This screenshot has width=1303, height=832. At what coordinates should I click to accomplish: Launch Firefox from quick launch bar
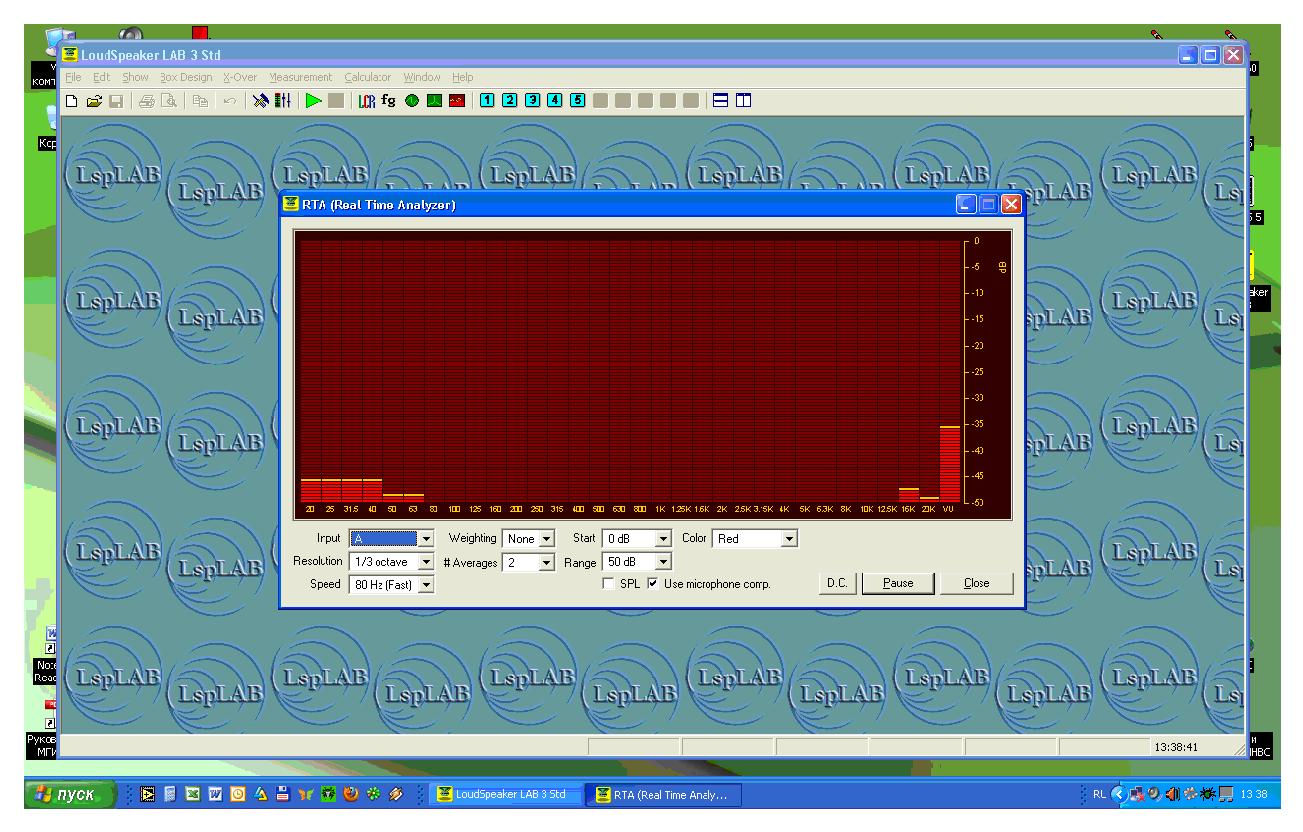coord(351,795)
